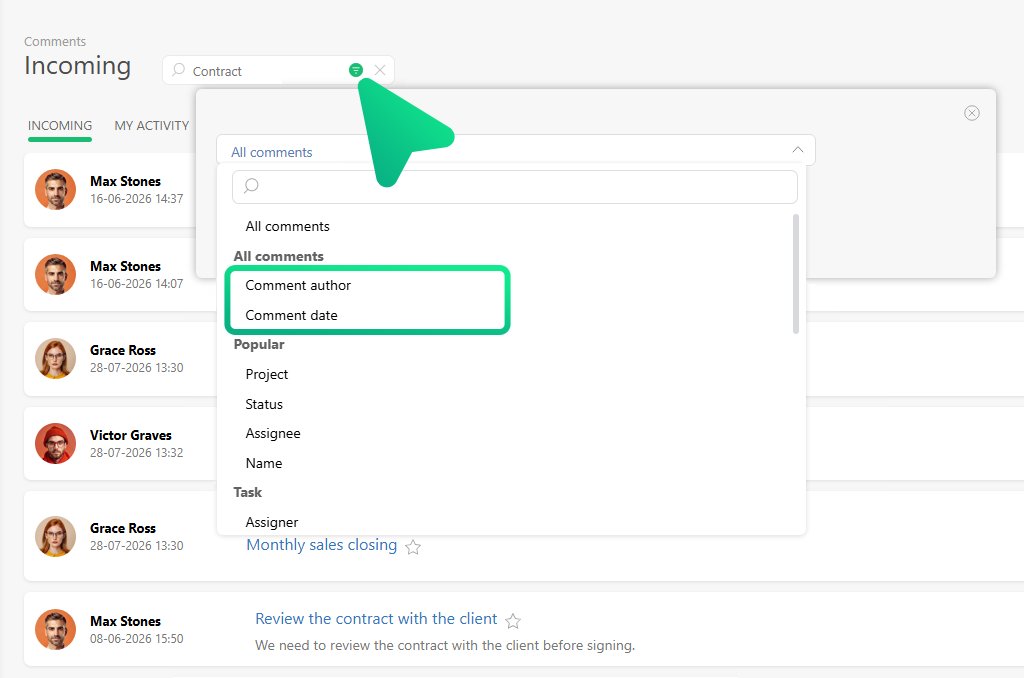
Task: Open Grace Ross avatar dated 28-07-2026 13:30 top
Action: [x=56, y=359]
